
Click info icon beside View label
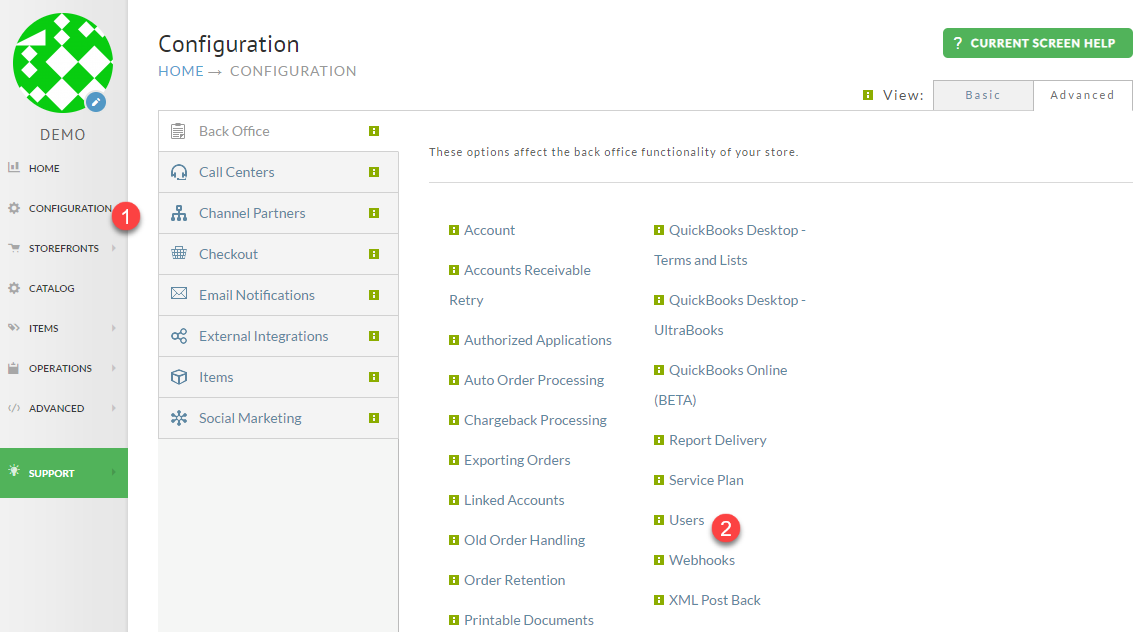pos(868,95)
